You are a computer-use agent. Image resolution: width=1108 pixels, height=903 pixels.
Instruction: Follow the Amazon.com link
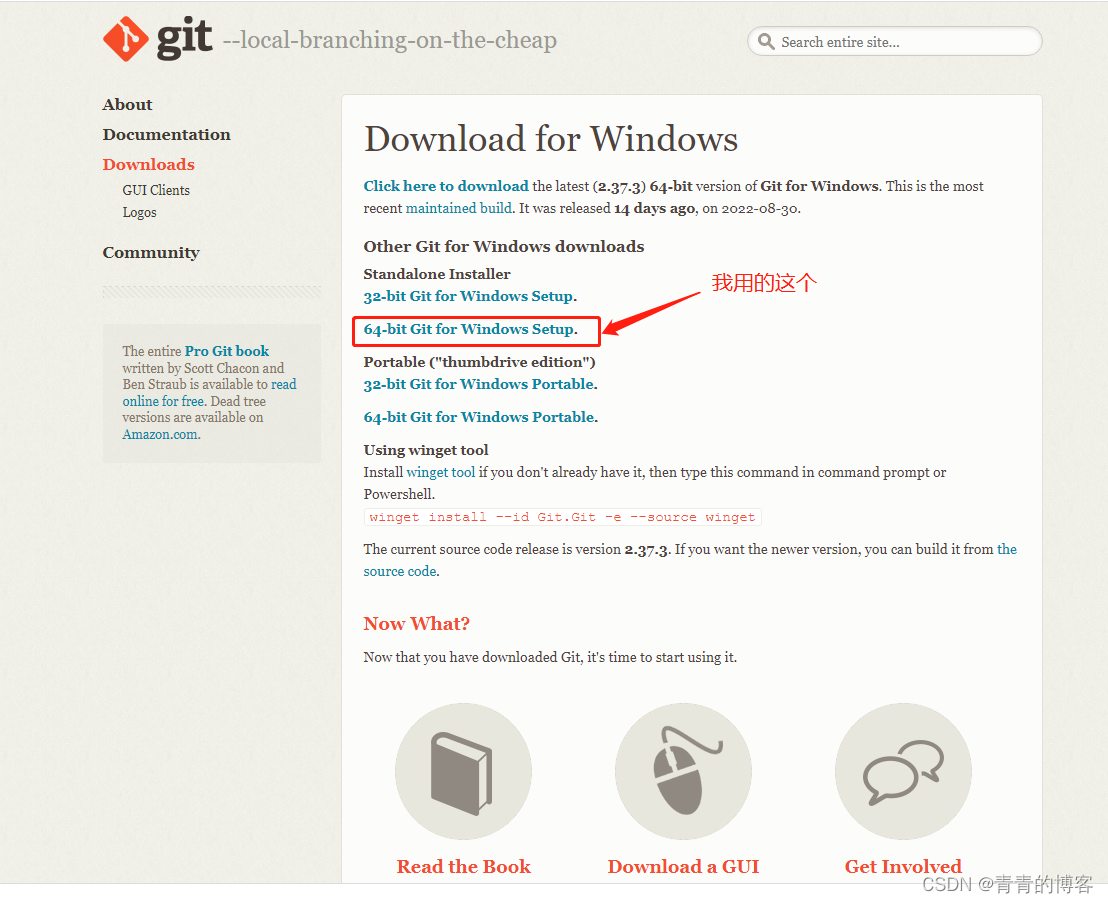(160, 435)
